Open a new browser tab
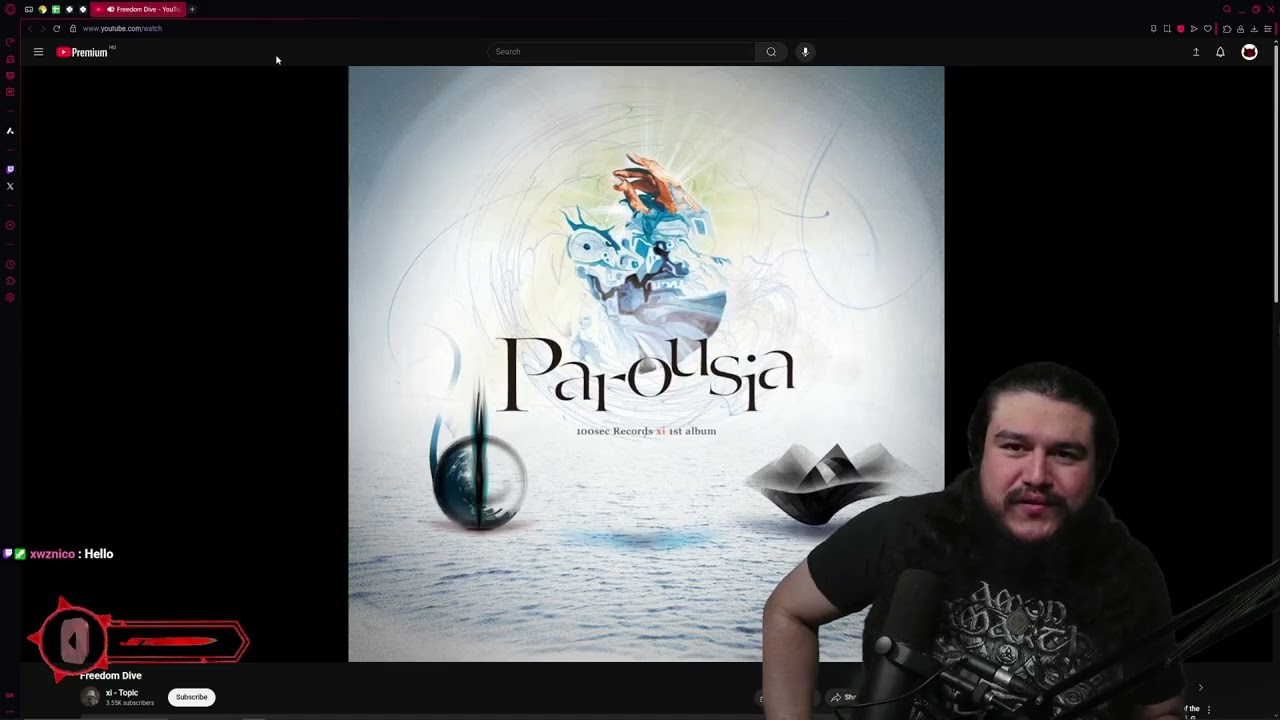Image resolution: width=1280 pixels, height=720 pixels. (192, 9)
